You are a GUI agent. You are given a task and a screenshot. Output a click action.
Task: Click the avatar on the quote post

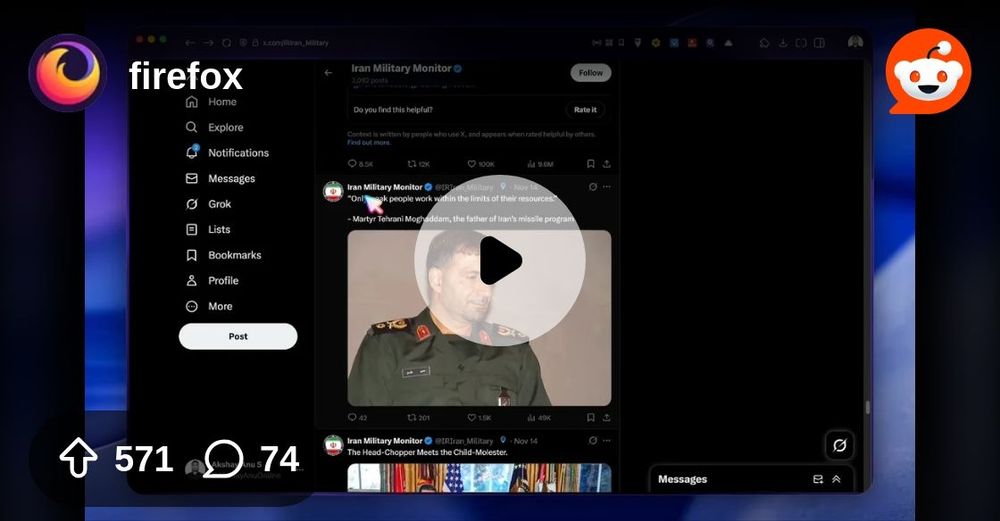(x=334, y=191)
